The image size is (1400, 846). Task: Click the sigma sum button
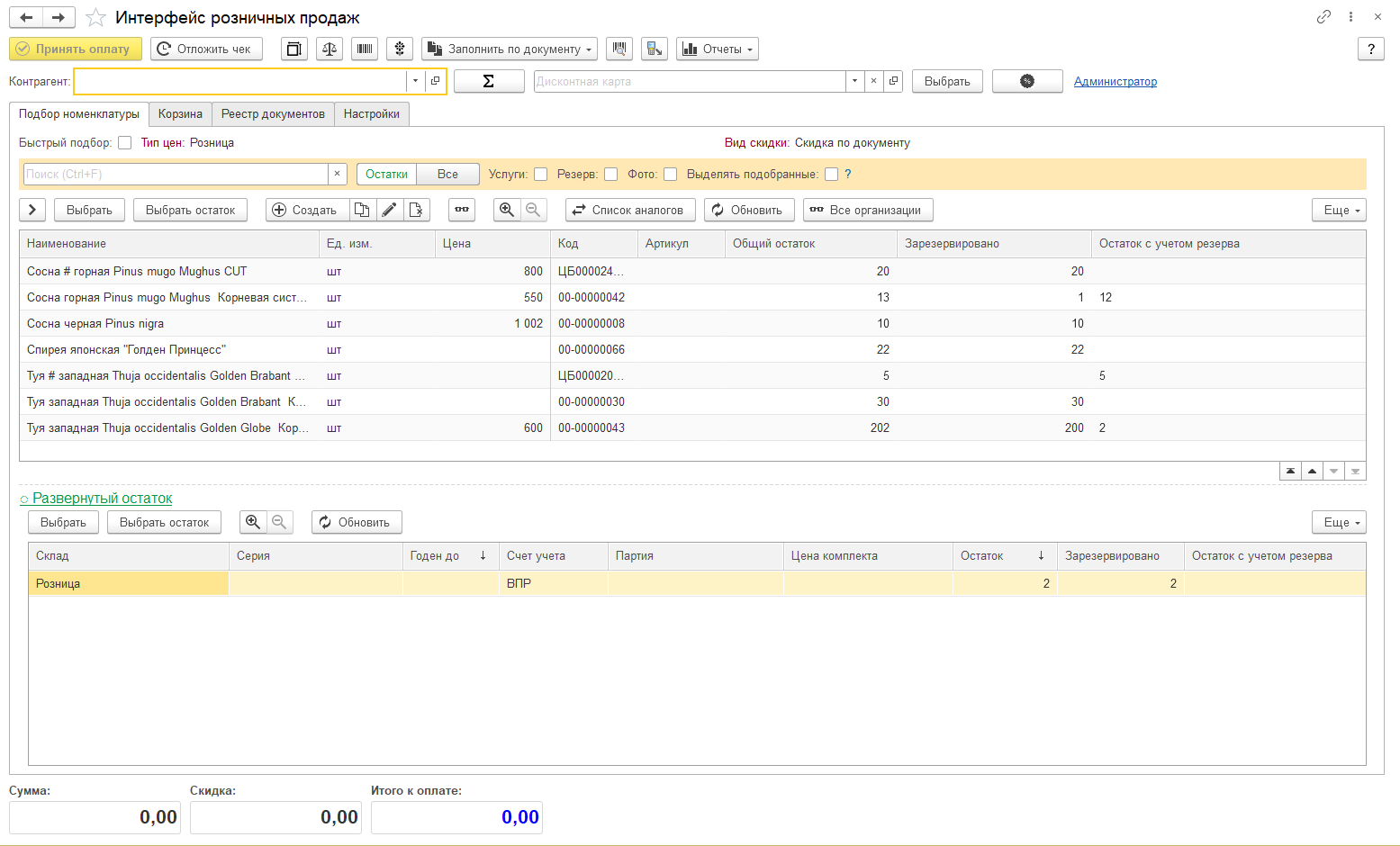[x=489, y=81]
